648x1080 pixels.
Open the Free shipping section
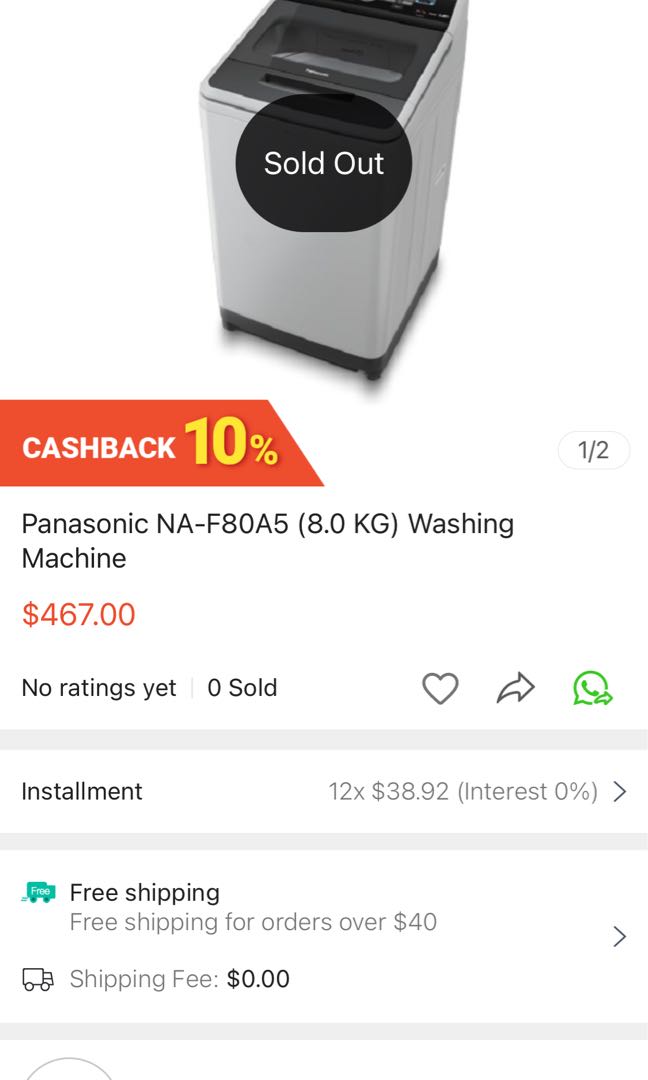(143, 892)
